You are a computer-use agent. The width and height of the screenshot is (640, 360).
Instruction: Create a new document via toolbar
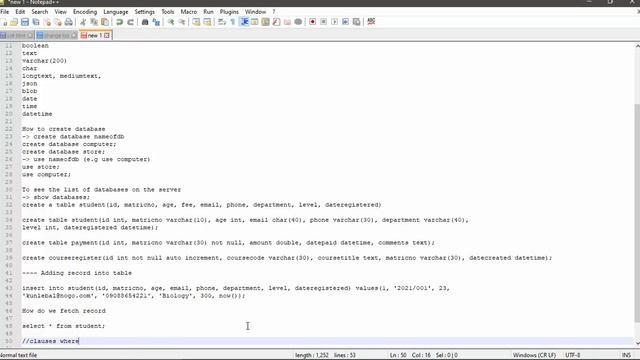(4, 22)
